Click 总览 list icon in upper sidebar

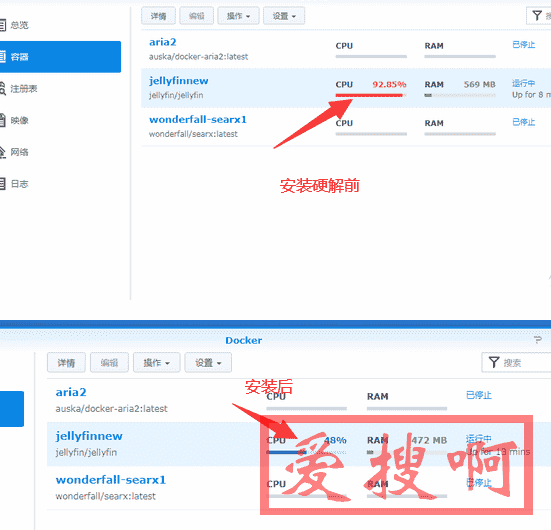tap(3, 25)
